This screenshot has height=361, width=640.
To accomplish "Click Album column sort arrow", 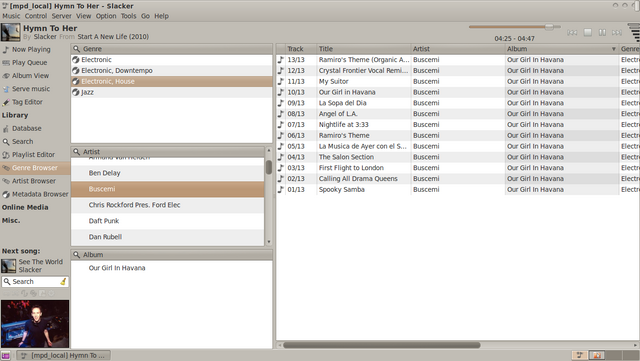I will 613,49.
